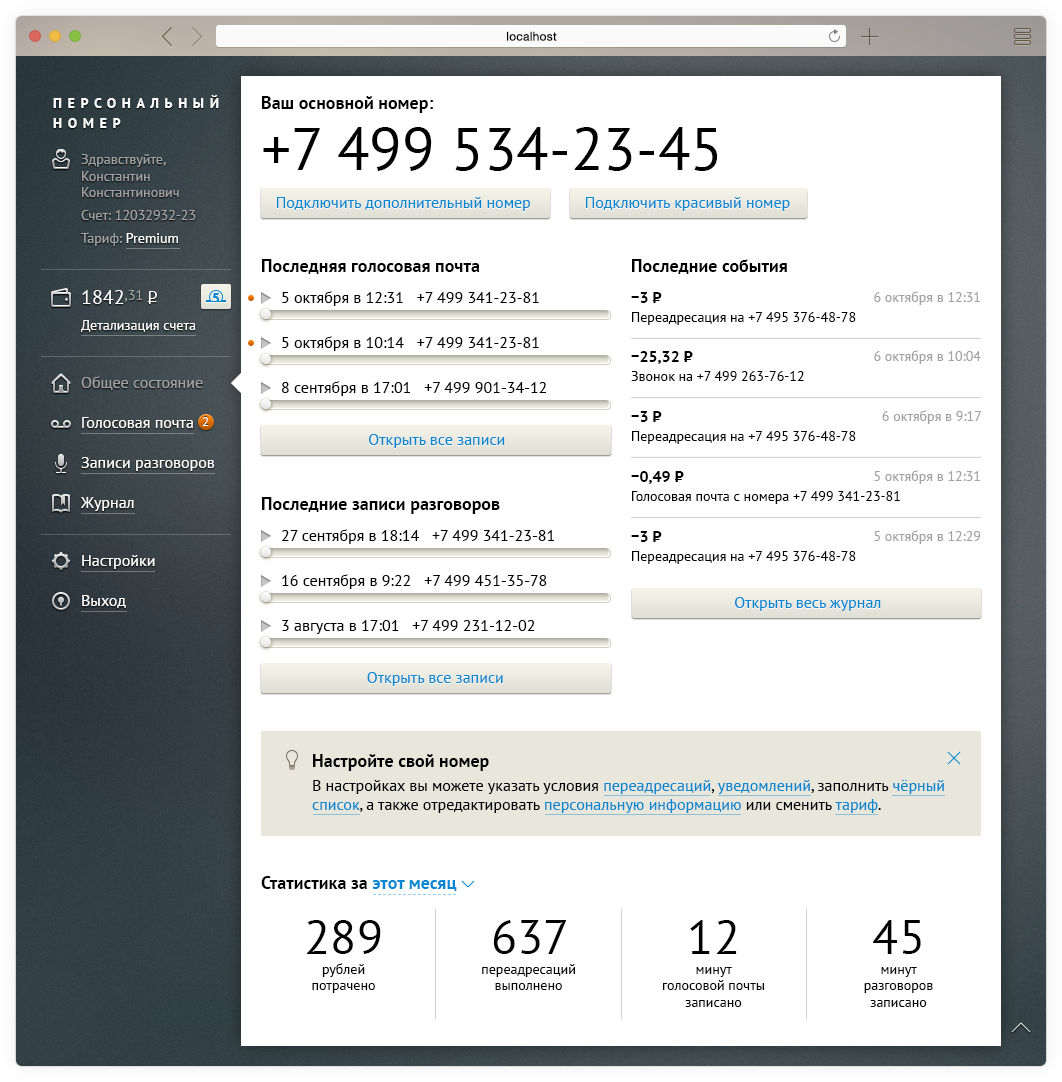Click the −25,32 ₽ event entry
The width and height of the screenshot is (1062, 1082).
806,366
